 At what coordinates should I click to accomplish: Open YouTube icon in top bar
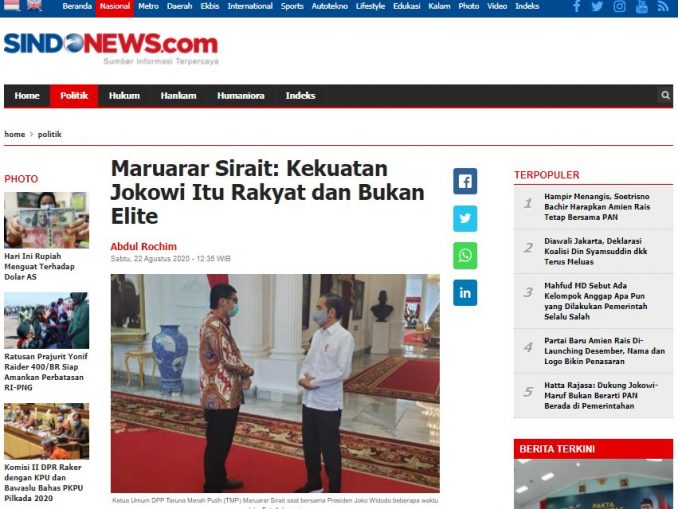click(x=642, y=6)
